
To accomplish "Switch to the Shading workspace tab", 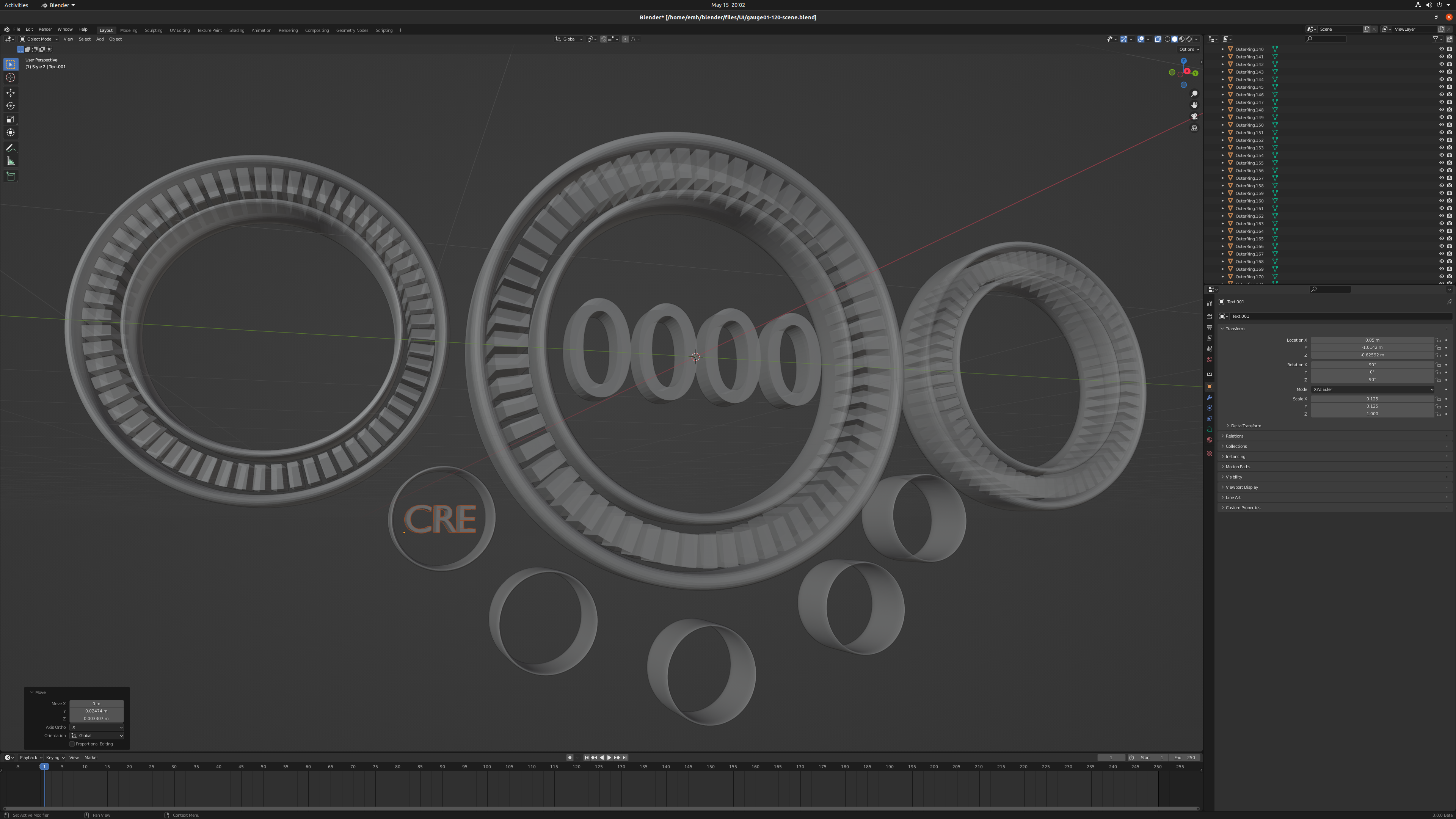I will click(236, 30).
